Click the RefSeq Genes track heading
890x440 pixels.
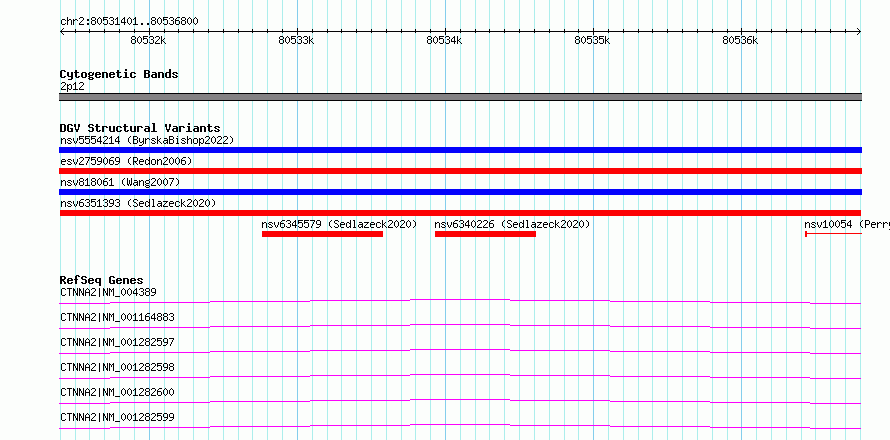[x=101, y=280]
